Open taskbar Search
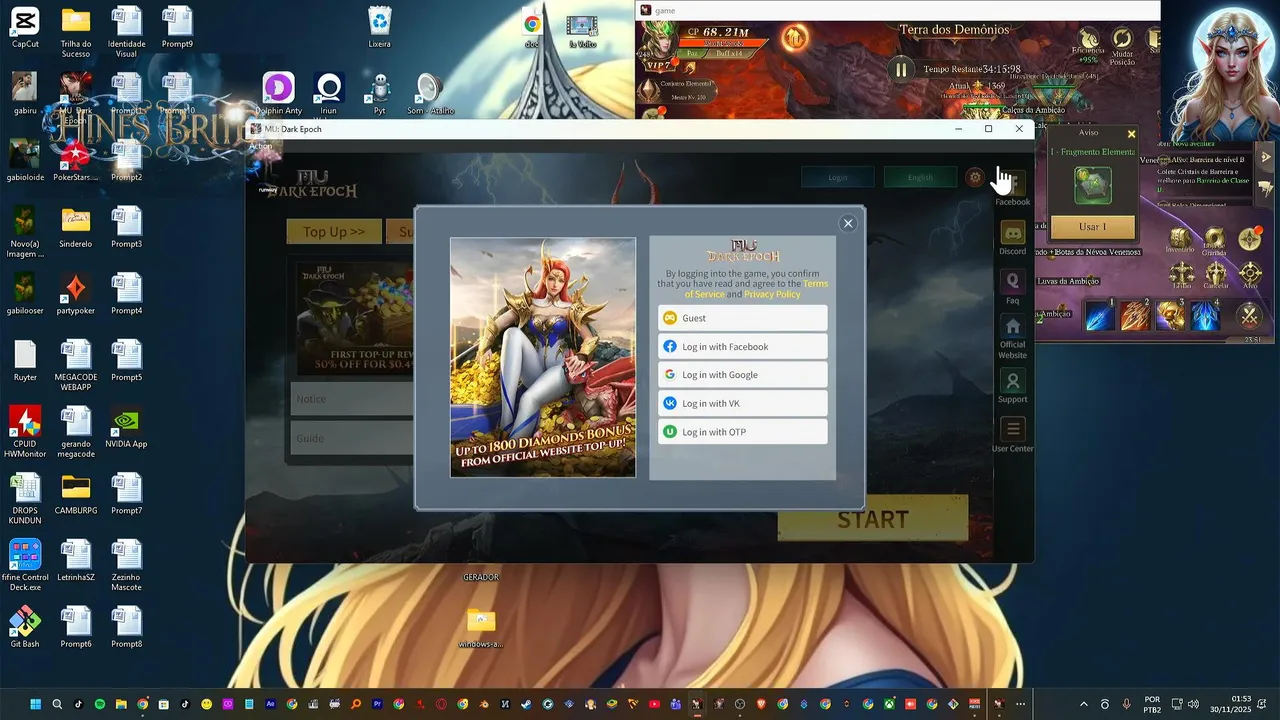The image size is (1280, 720). point(57,704)
